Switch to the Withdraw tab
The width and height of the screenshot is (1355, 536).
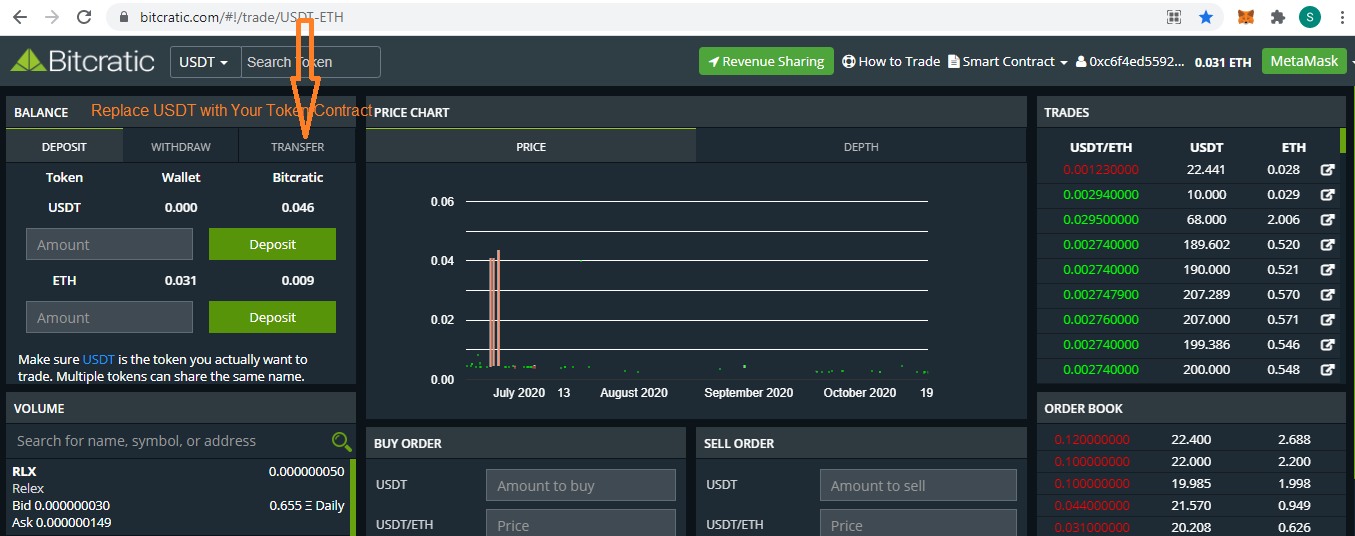pos(181,147)
